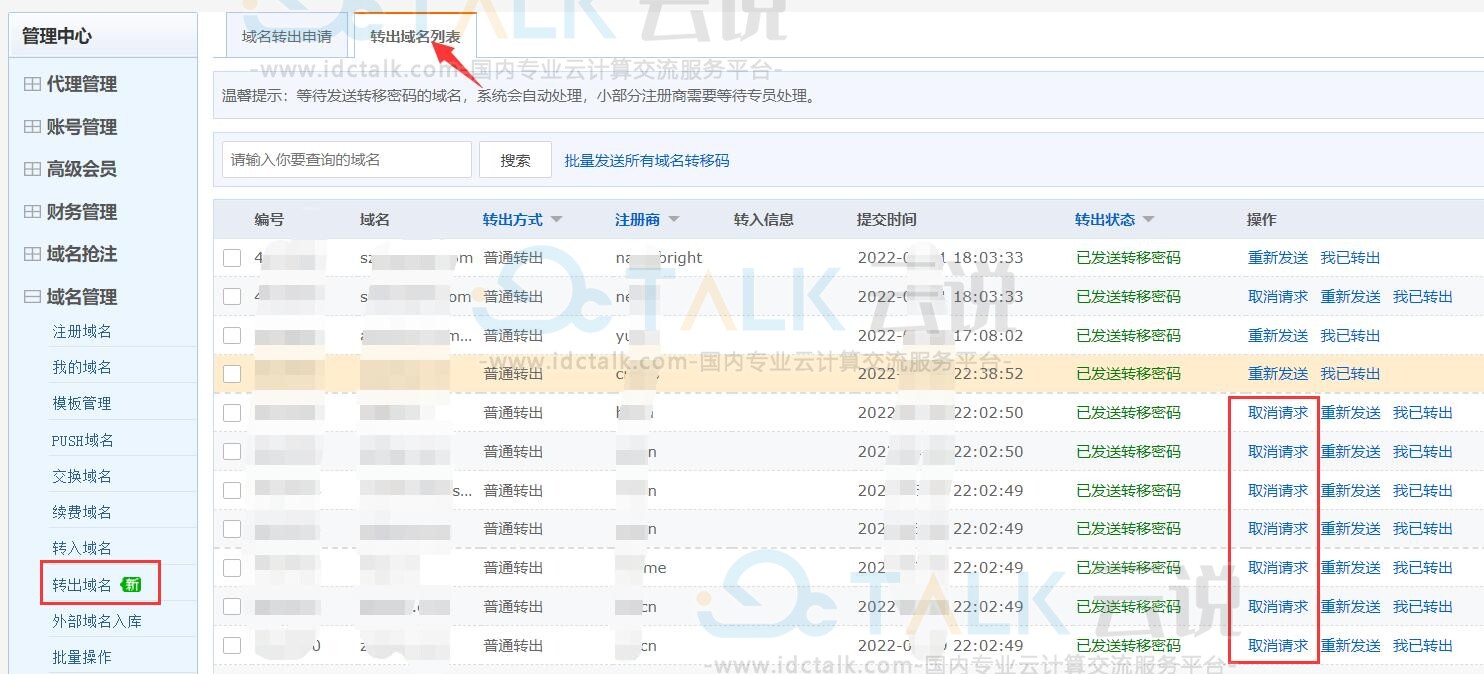
Task: Click 批量发送所有域名转移码 link
Action: (647, 160)
